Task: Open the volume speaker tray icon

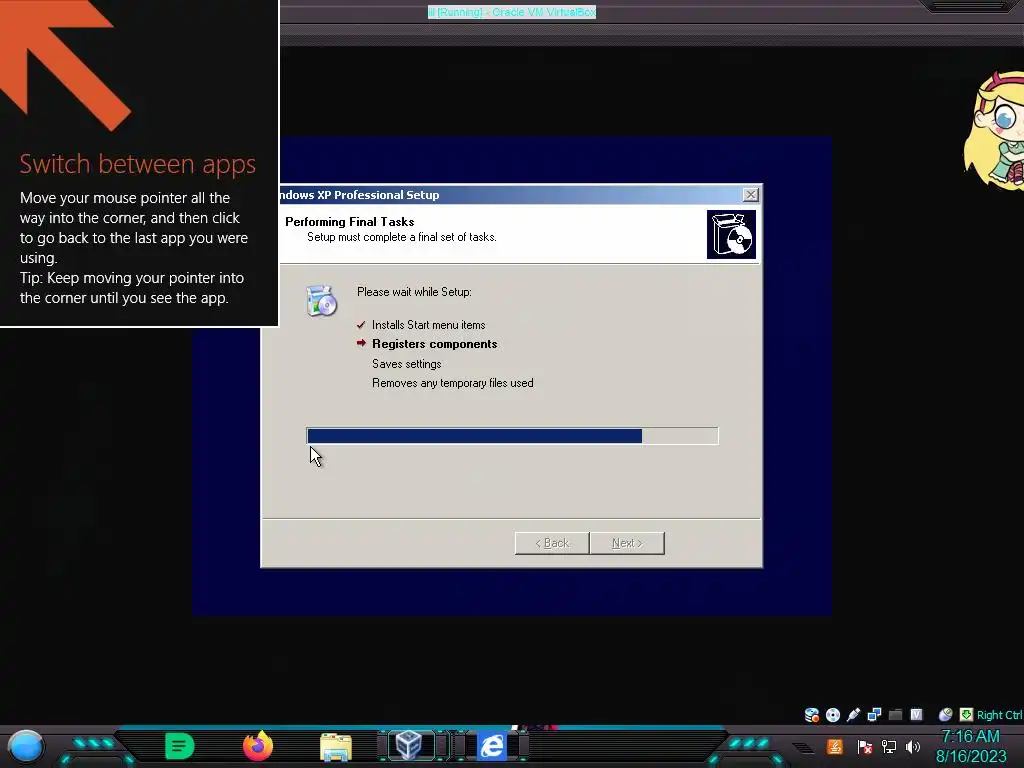Action: pos(912,746)
